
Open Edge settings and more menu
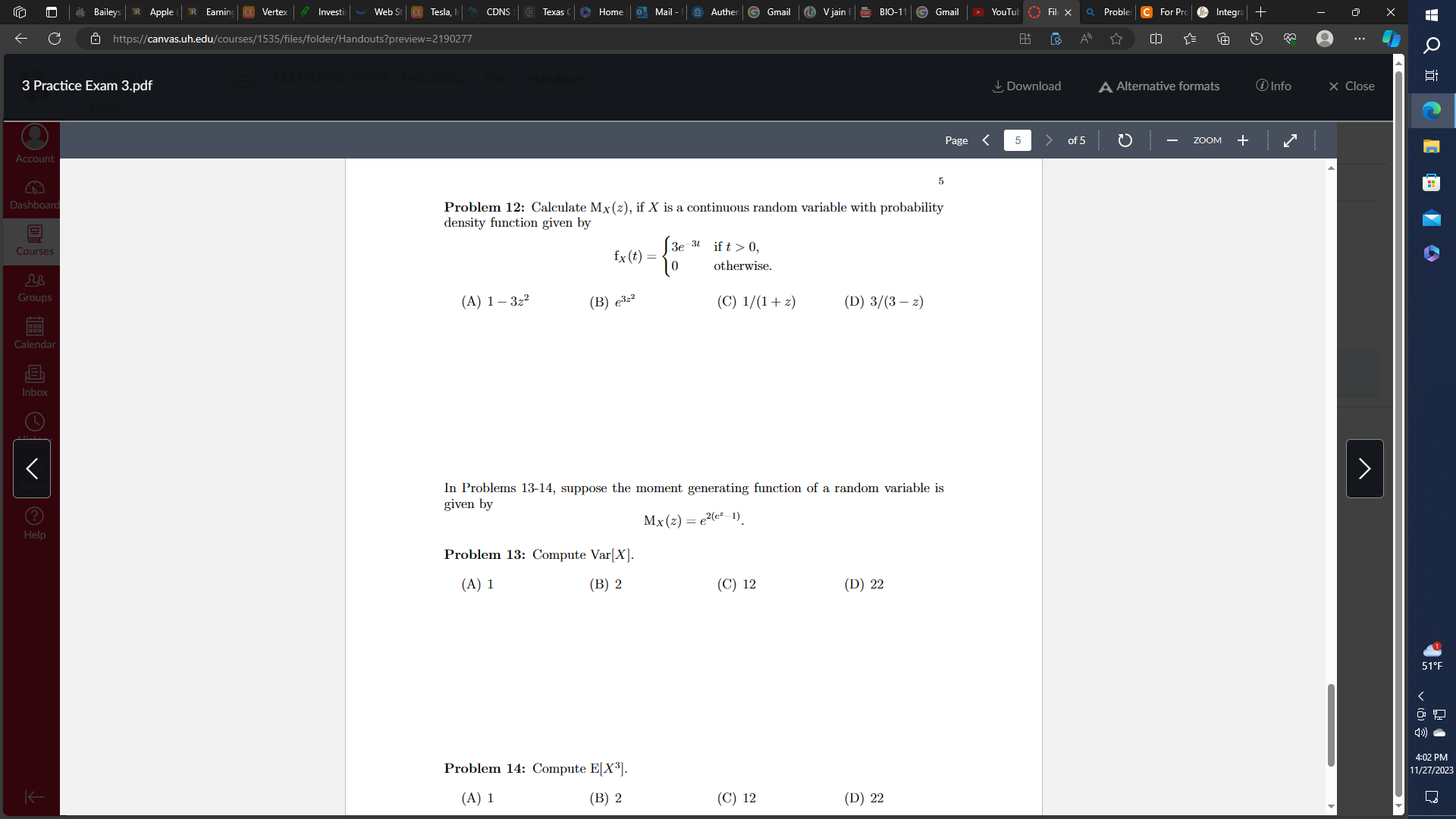(x=1360, y=39)
